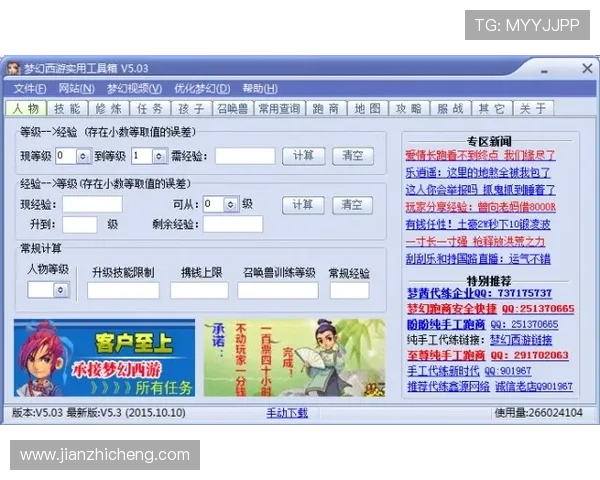Viewport: 600px width, 480px height.
Task: Switch to the 任务 tab
Action: click(x=150, y=109)
